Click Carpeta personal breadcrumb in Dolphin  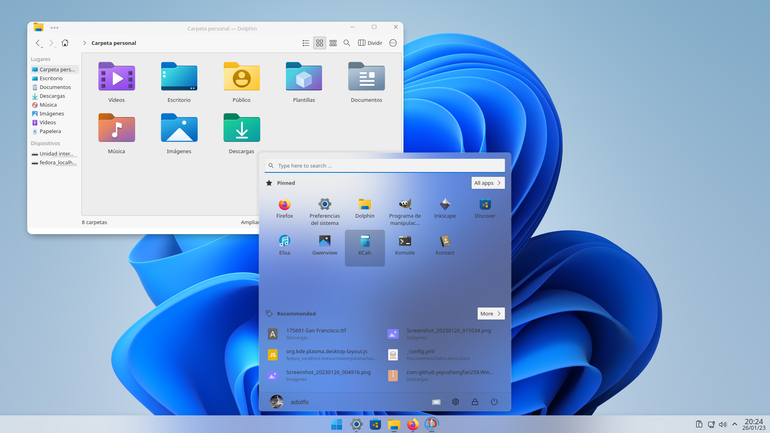113,43
